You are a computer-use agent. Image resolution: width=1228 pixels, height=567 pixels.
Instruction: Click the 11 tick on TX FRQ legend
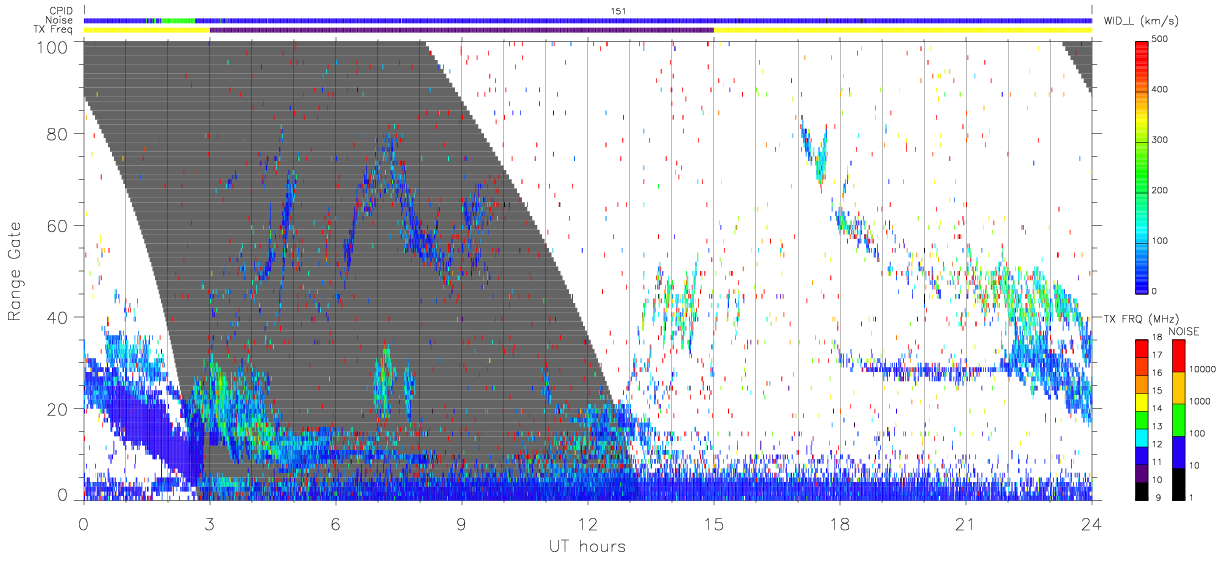pos(1157,462)
